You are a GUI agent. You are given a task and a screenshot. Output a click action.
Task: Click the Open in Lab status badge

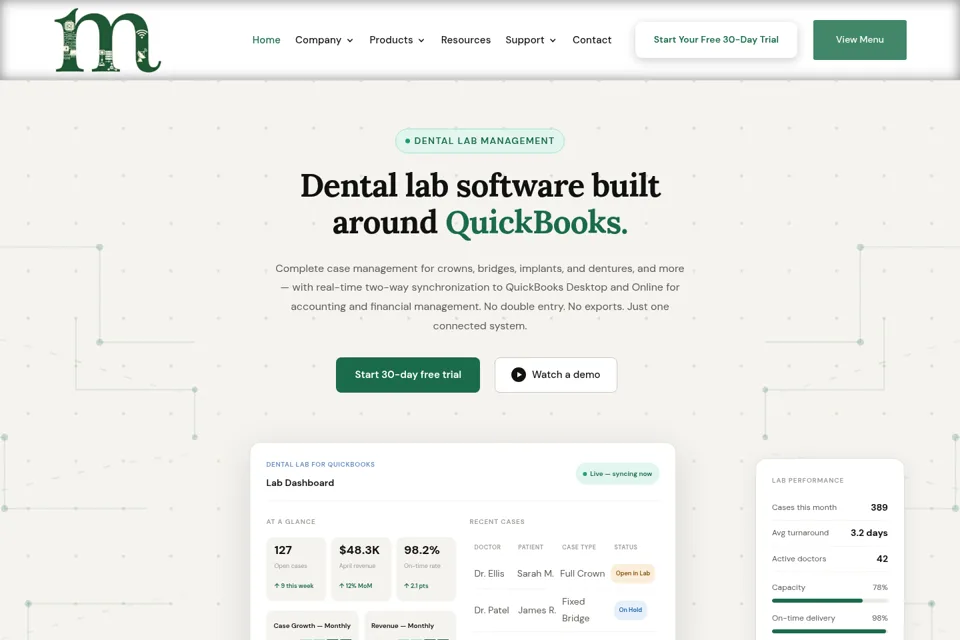pos(633,573)
